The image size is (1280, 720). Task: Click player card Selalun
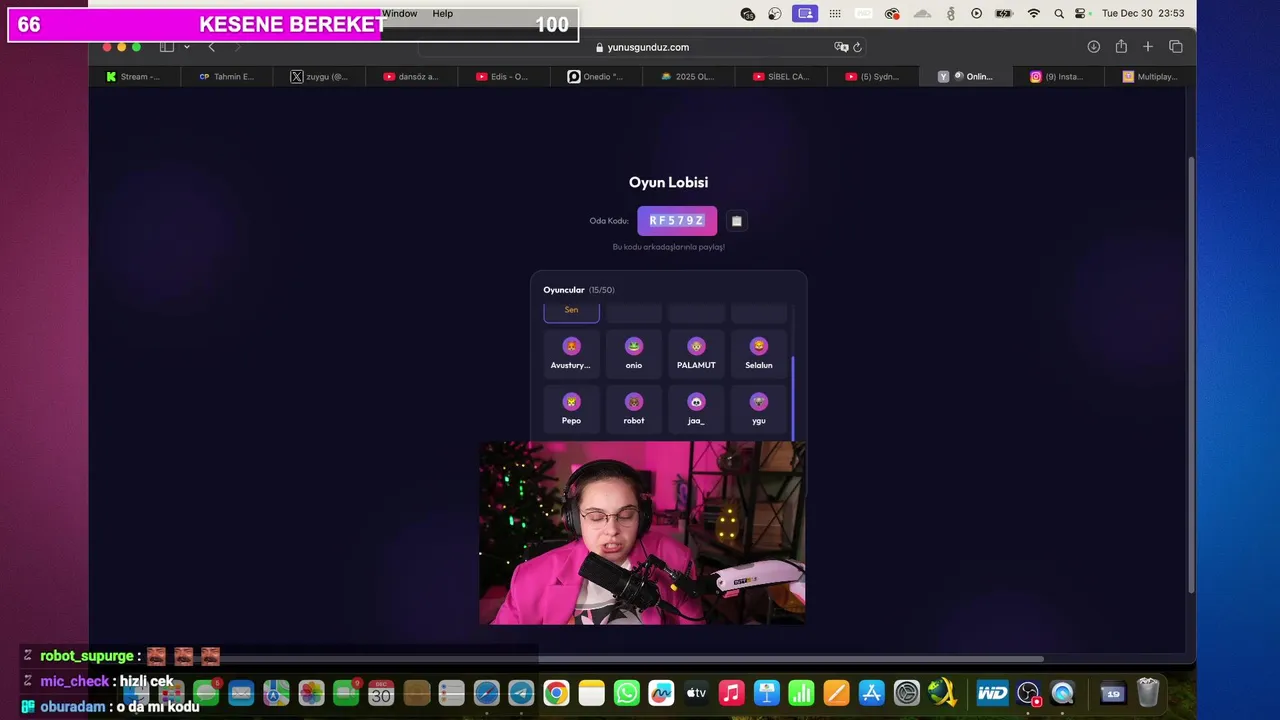(x=759, y=354)
